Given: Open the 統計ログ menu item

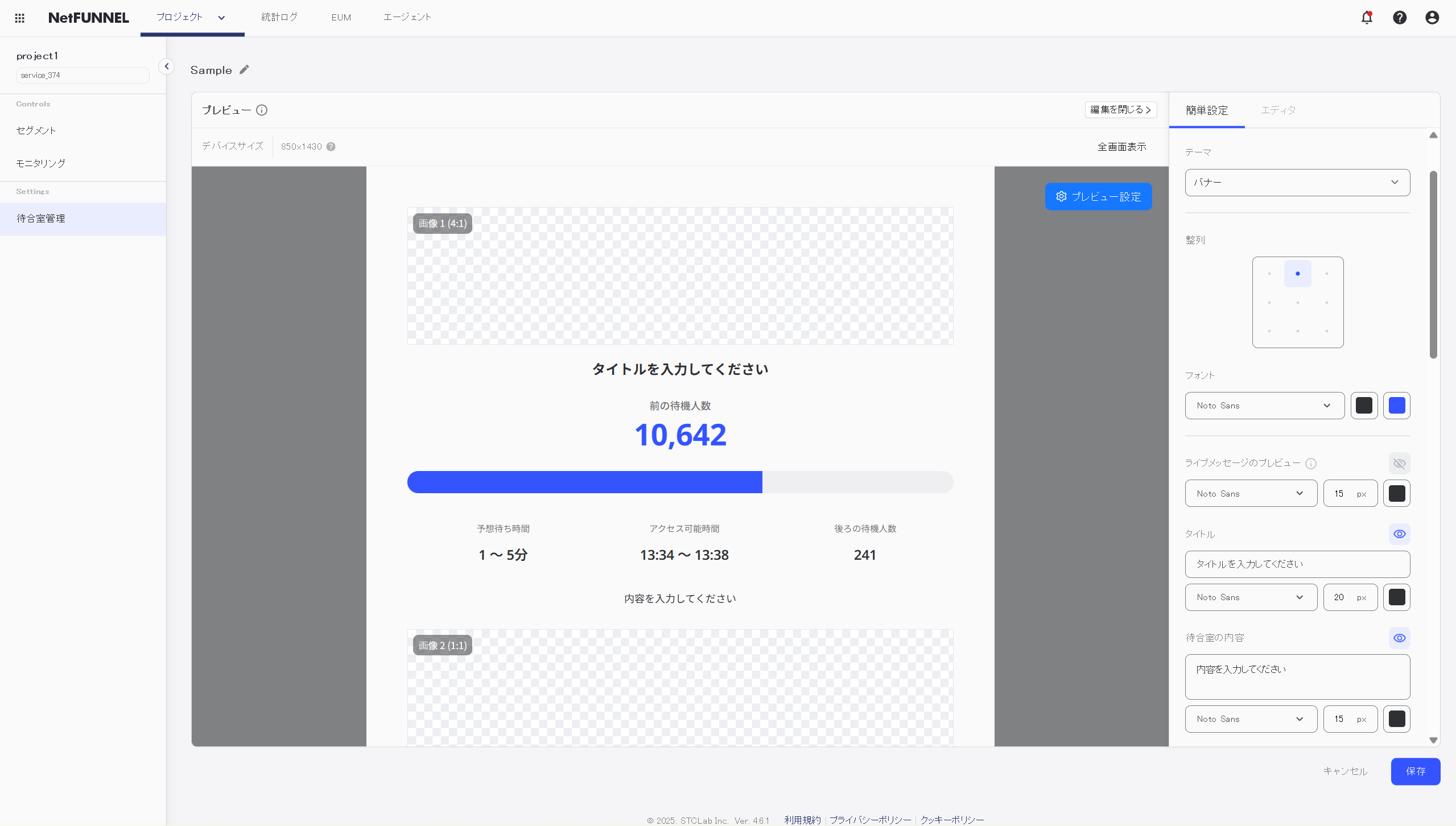Looking at the screenshot, I should tap(279, 17).
